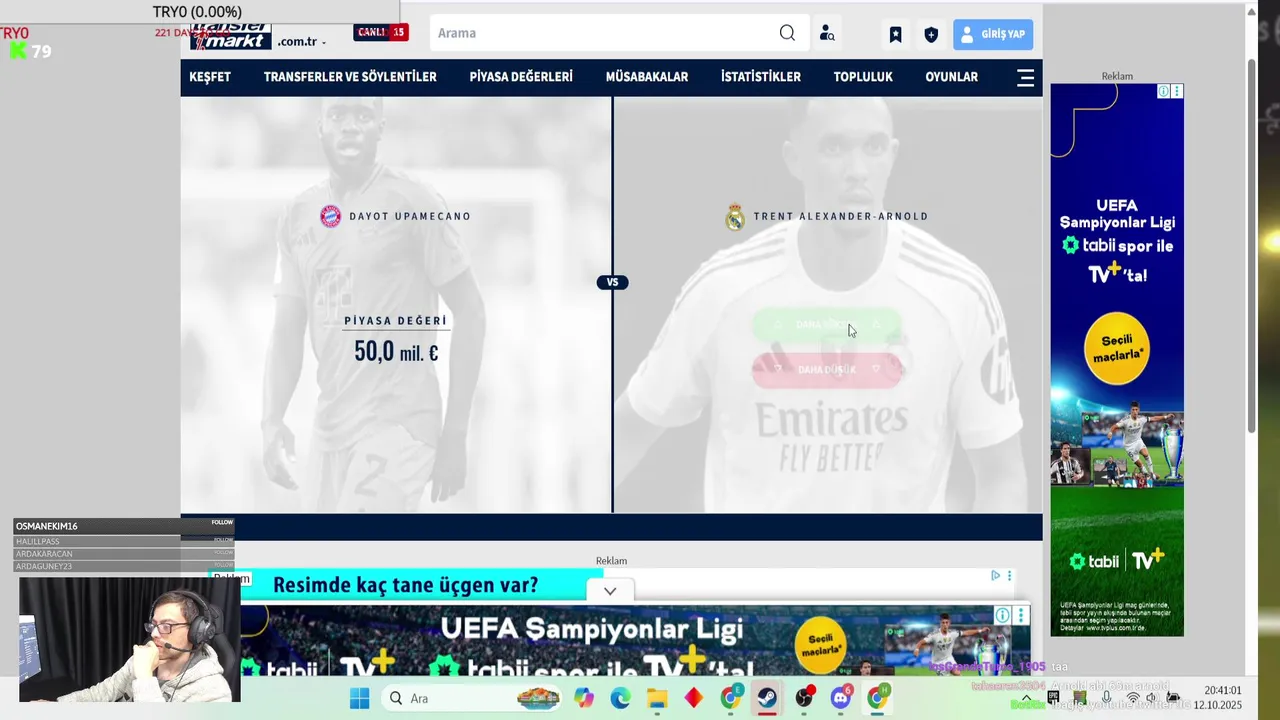Click the Bayern Munich club crest
This screenshot has width=1280, height=720.
tap(330, 216)
